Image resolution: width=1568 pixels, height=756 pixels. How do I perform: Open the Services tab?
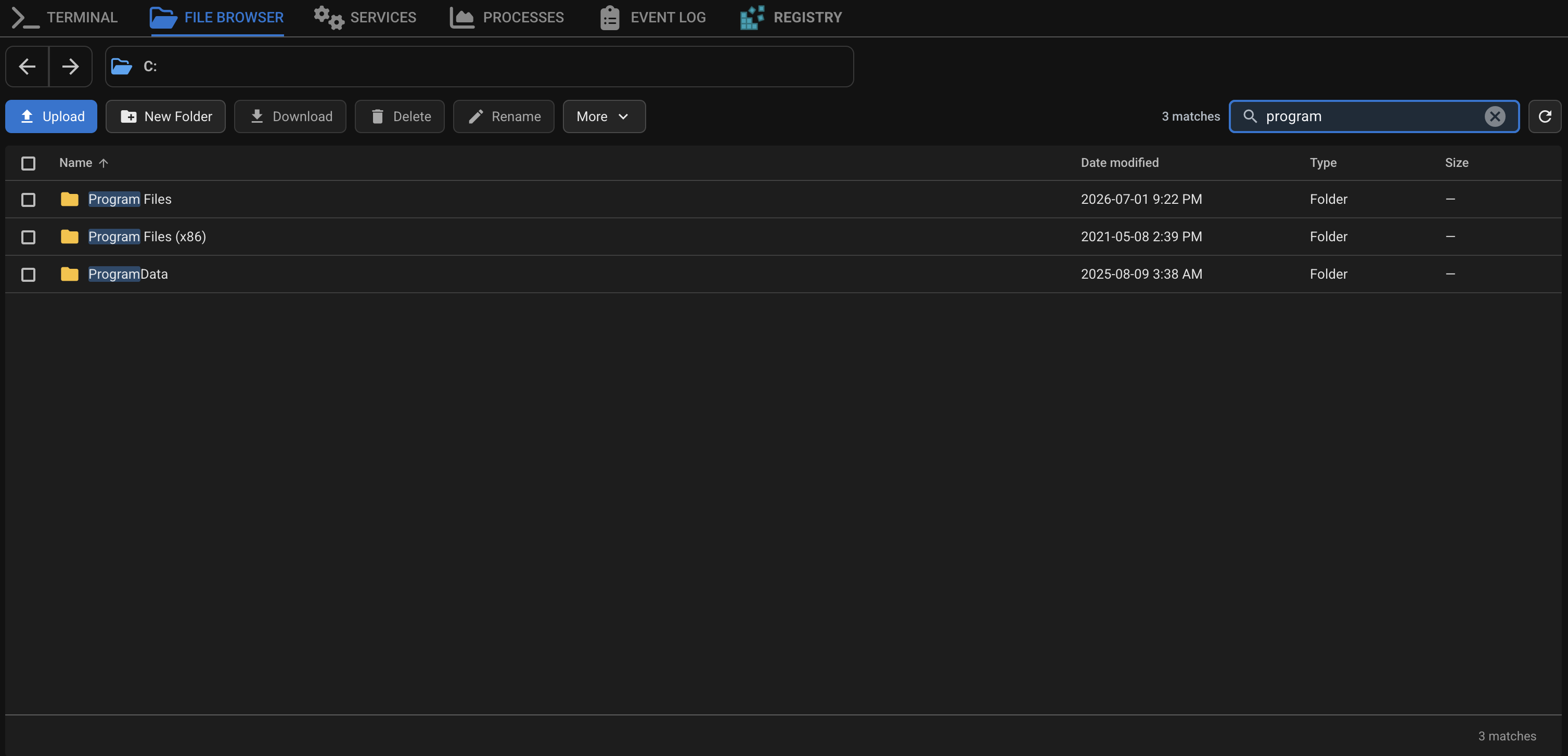365,18
